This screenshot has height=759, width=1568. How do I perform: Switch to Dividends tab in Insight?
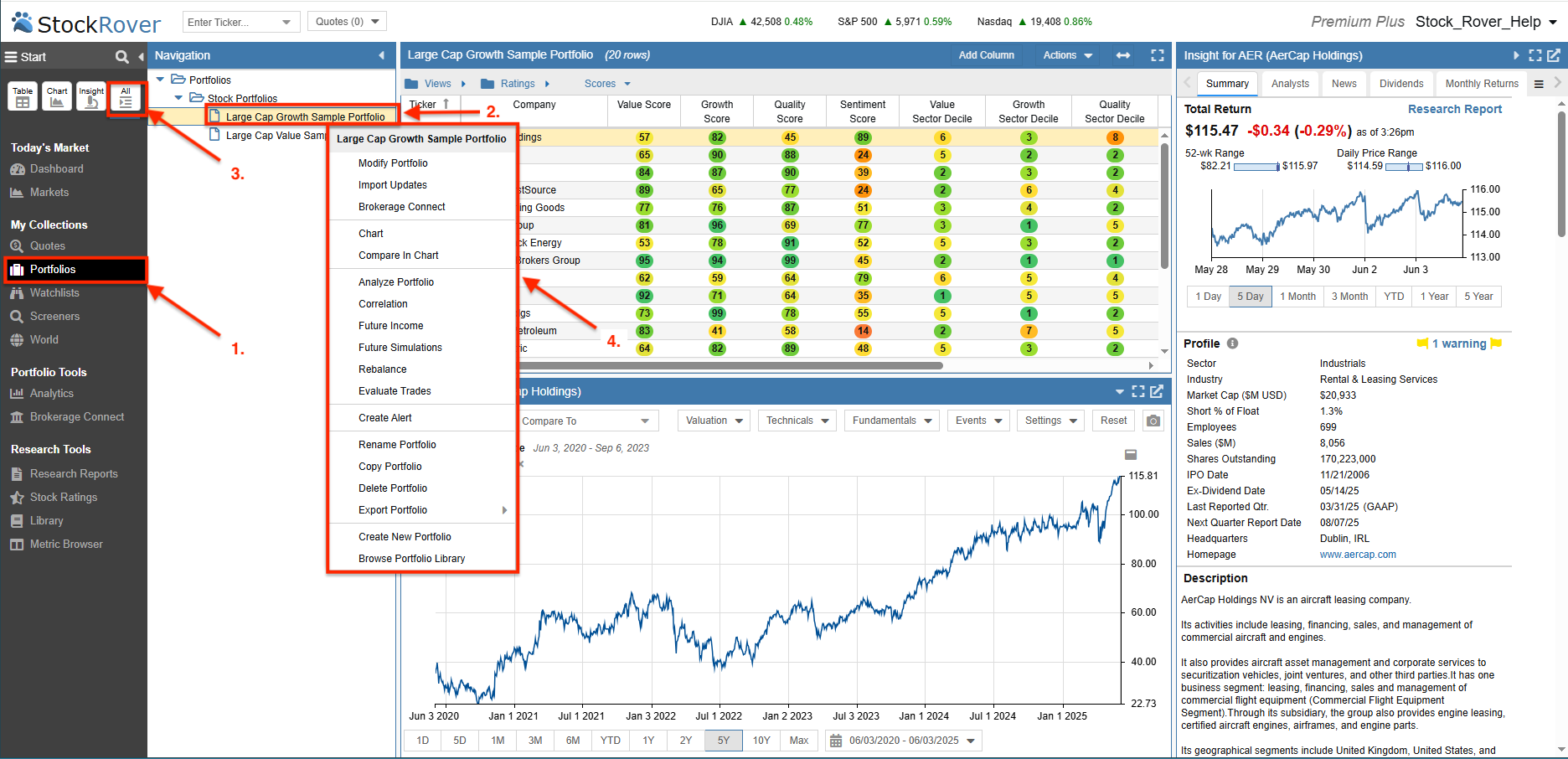1401,84
